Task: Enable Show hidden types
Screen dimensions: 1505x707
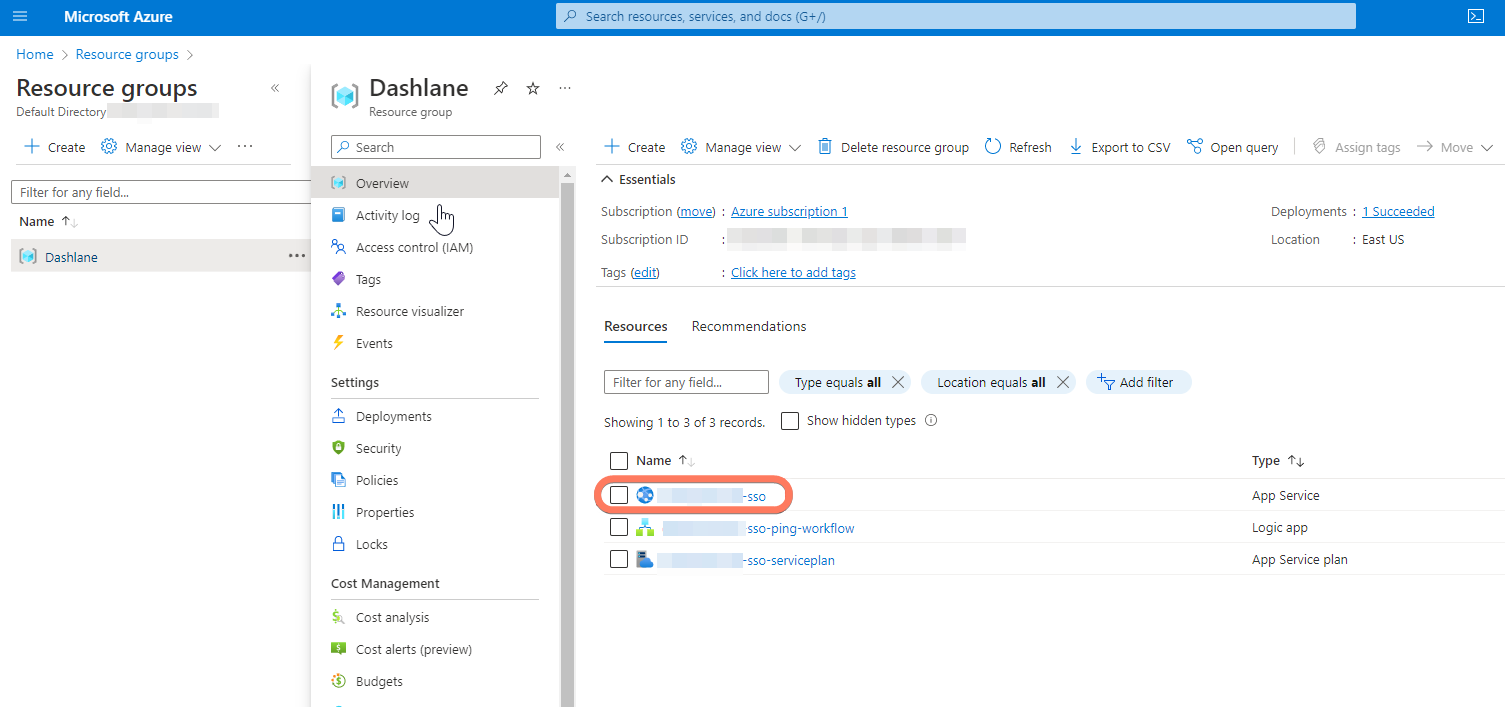Action: pos(790,421)
